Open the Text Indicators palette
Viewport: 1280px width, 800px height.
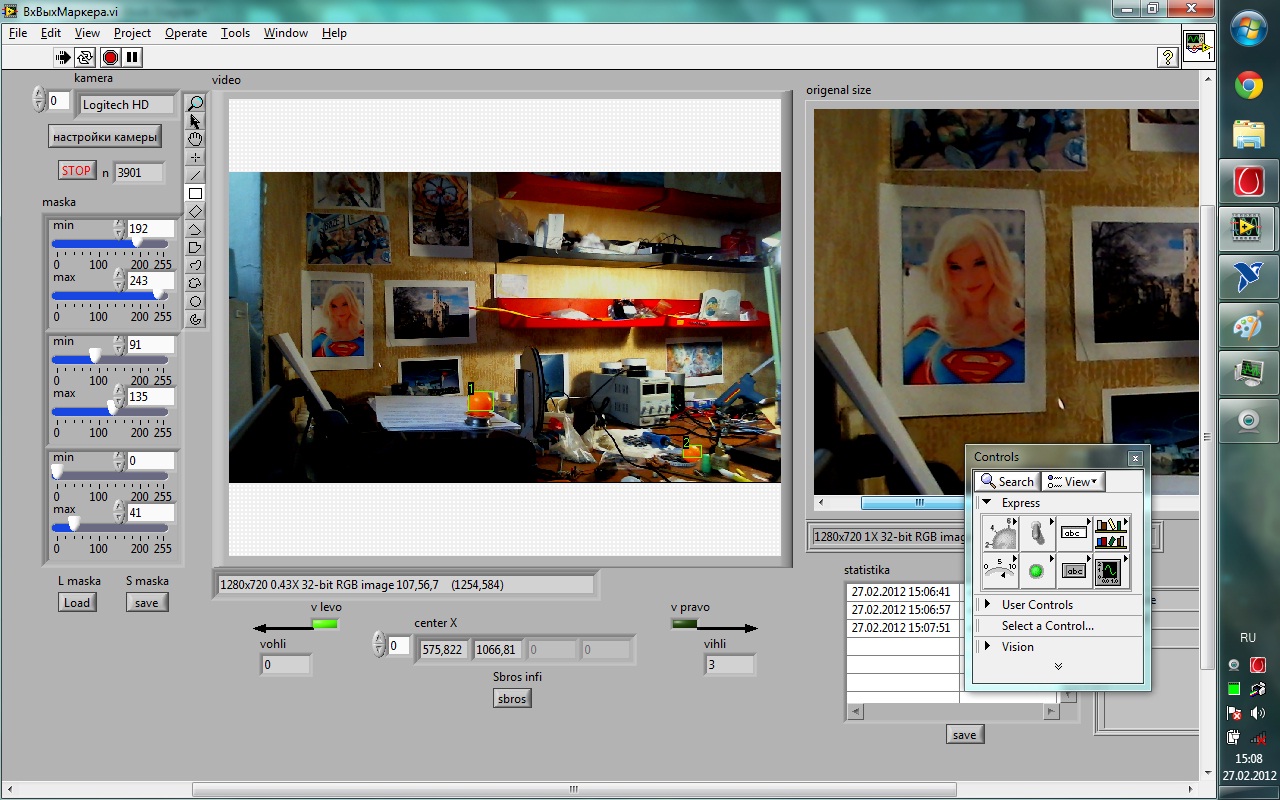[x=1074, y=571]
